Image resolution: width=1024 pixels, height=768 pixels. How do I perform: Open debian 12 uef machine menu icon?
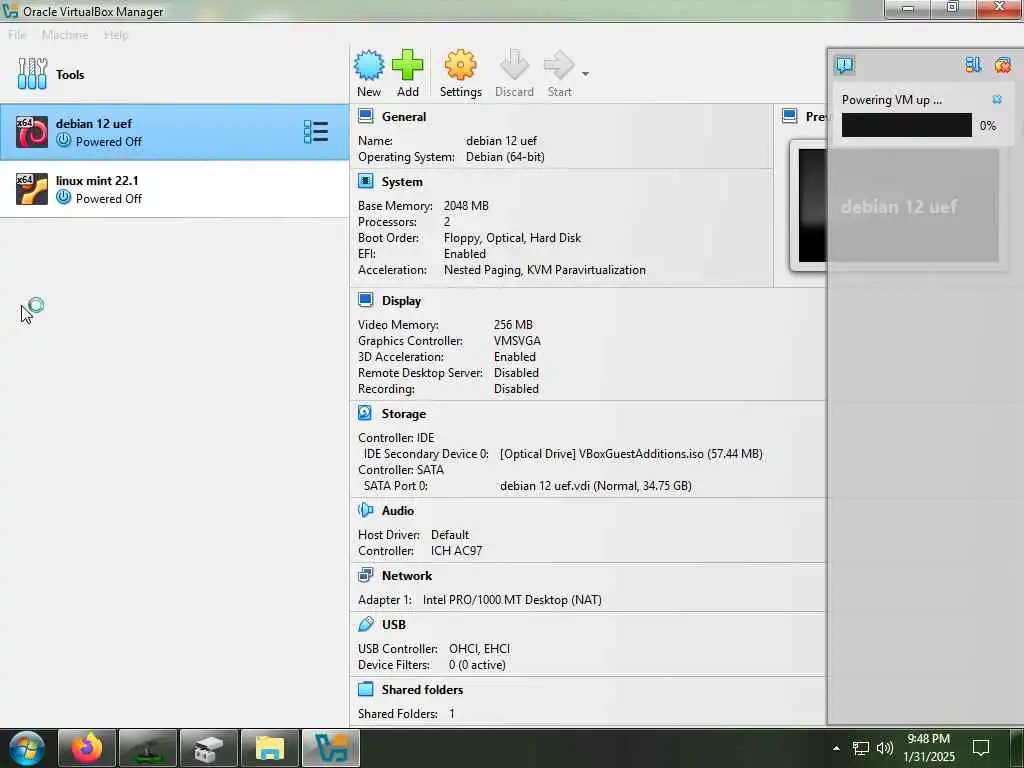pyautogui.click(x=316, y=132)
